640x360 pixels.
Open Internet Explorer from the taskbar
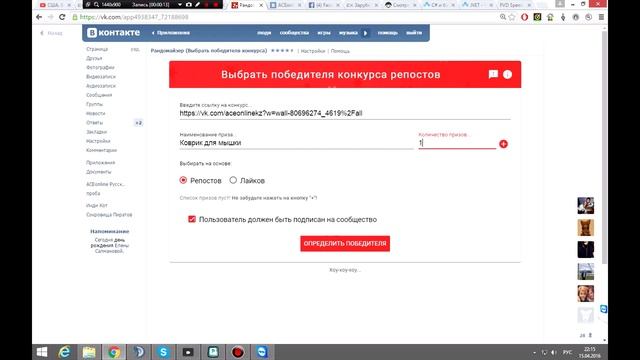[x=64, y=352]
